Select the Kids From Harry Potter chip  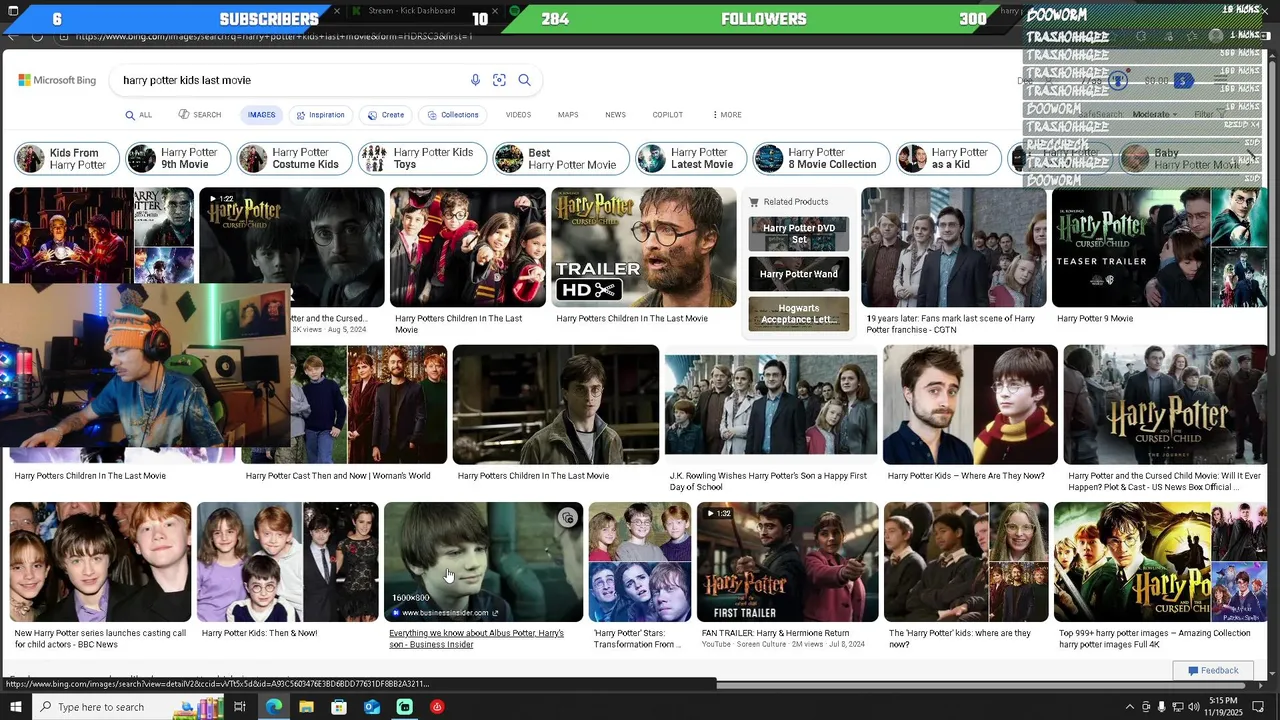[67, 158]
